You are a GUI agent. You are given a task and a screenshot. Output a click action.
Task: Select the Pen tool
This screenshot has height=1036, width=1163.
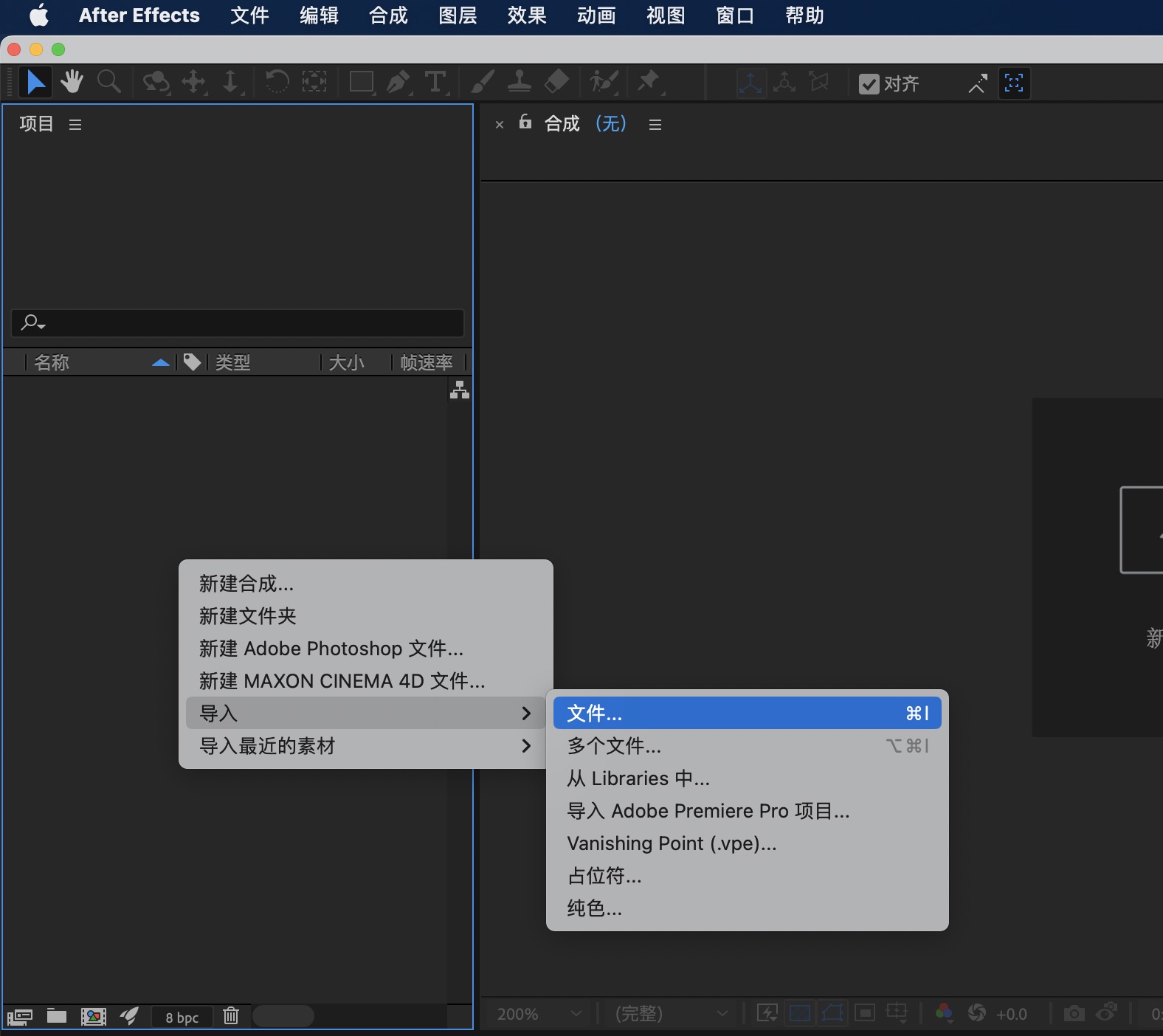click(x=398, y=82)
